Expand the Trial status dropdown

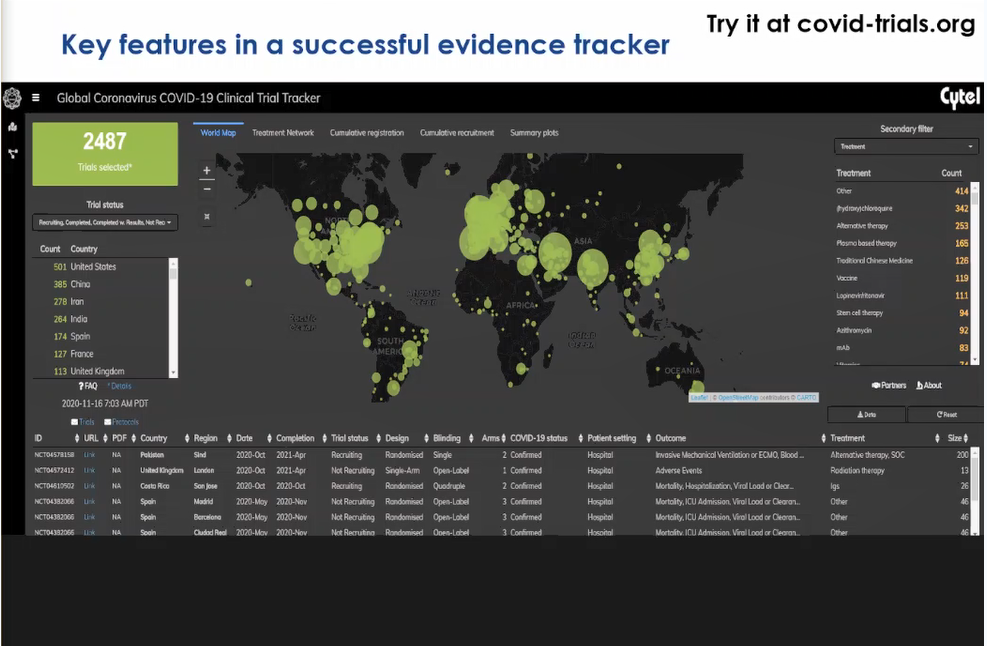[x=105, y=222]
